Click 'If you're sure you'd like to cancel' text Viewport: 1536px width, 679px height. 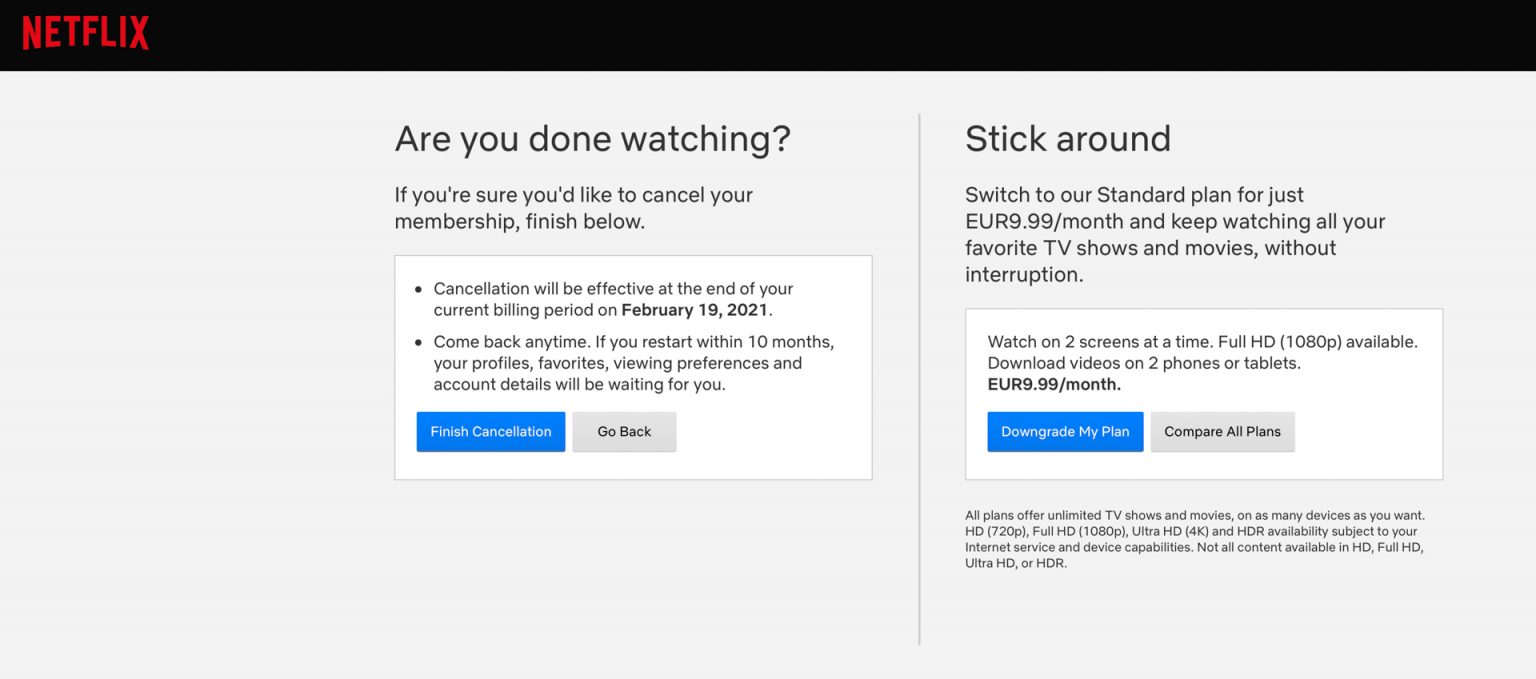click(574, 208)
